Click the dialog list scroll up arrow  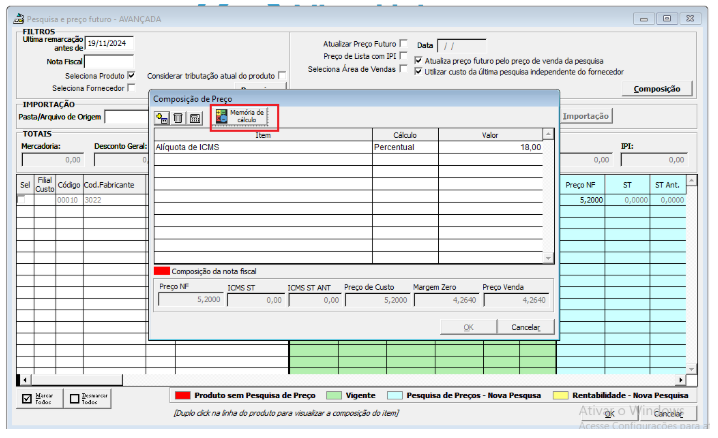coord(548,134)
